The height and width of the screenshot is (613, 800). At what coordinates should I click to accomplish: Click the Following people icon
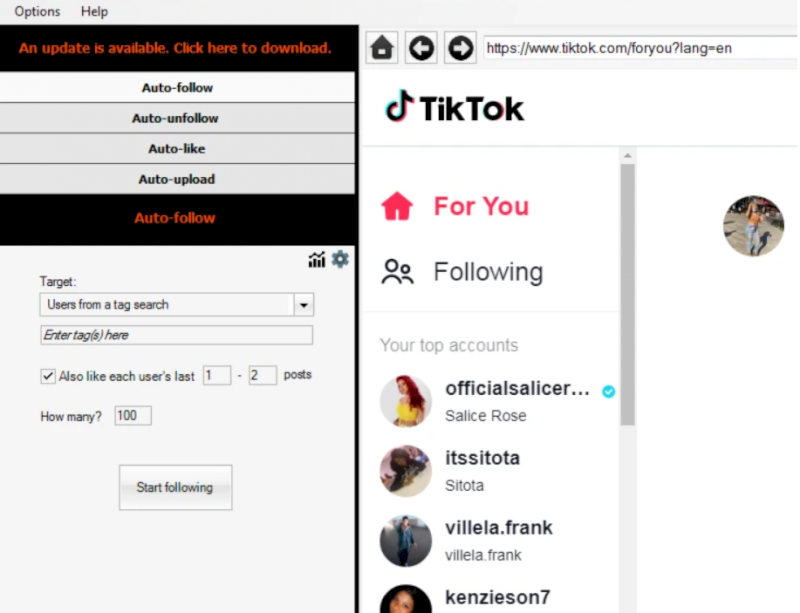tap(397, 272)
